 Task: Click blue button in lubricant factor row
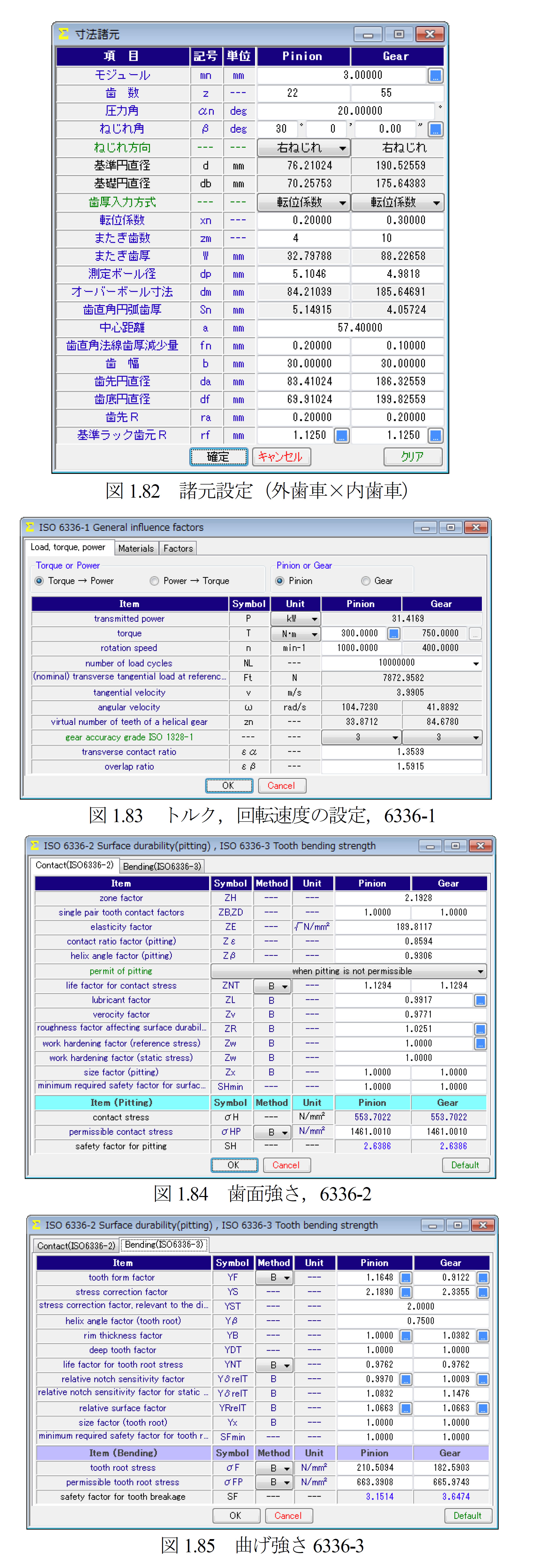[480, 1000]
